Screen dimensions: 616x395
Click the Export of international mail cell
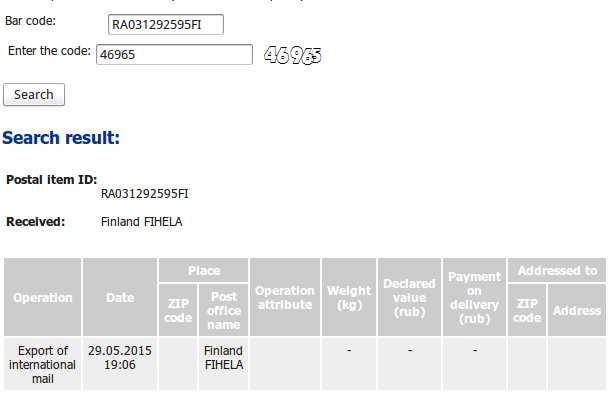(42, 364)
